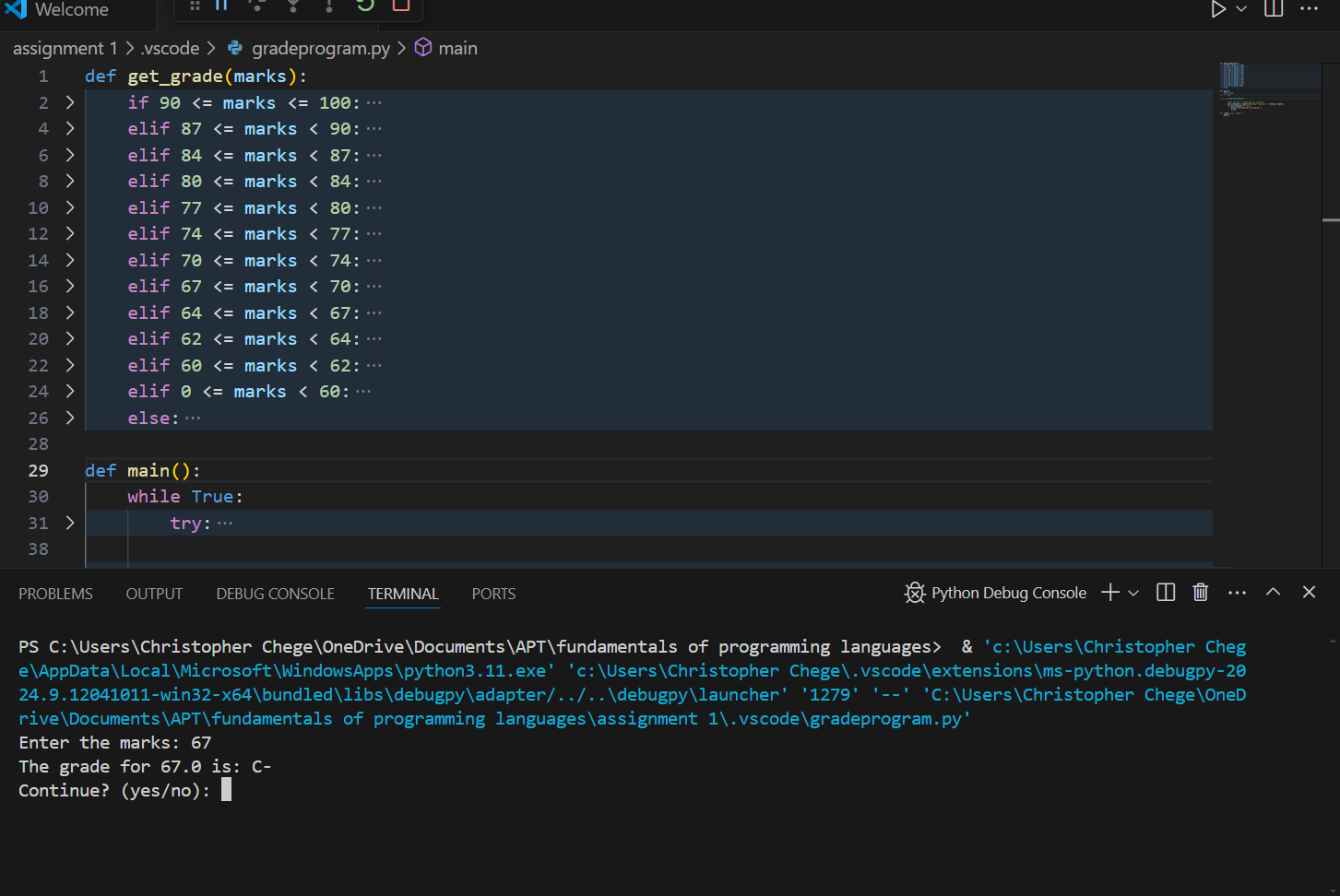Screen dimensions: 1340x896
Task: Split the terminal pane
Action: click(1166, 593)
